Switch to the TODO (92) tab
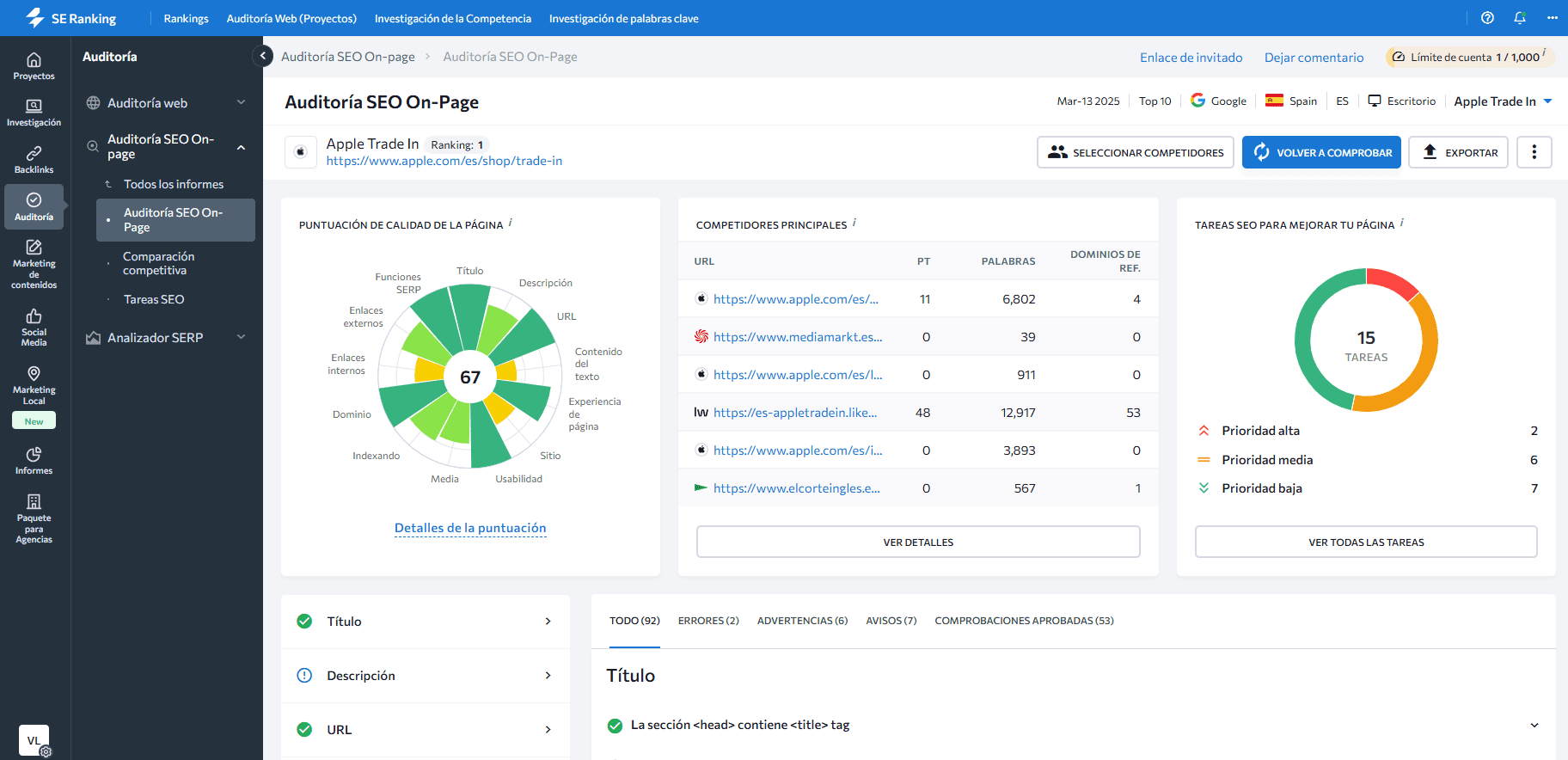1568x760 pixels. pyautogui.click(x=634, y=621)
